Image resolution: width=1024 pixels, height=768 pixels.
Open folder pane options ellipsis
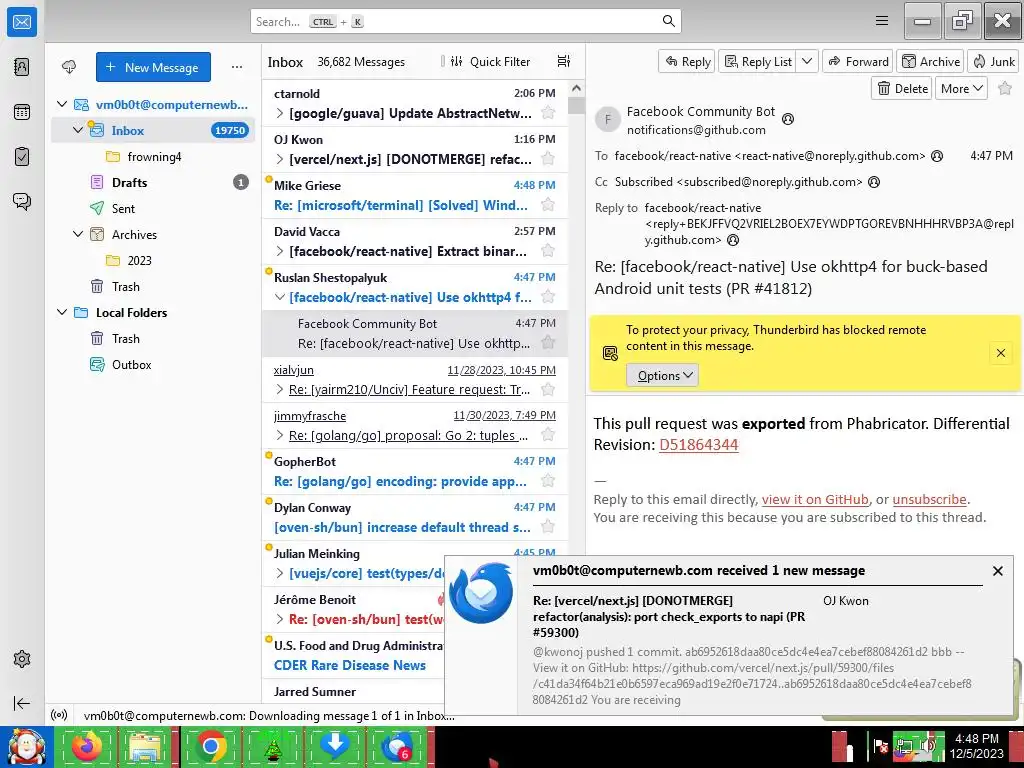point(236,67)
